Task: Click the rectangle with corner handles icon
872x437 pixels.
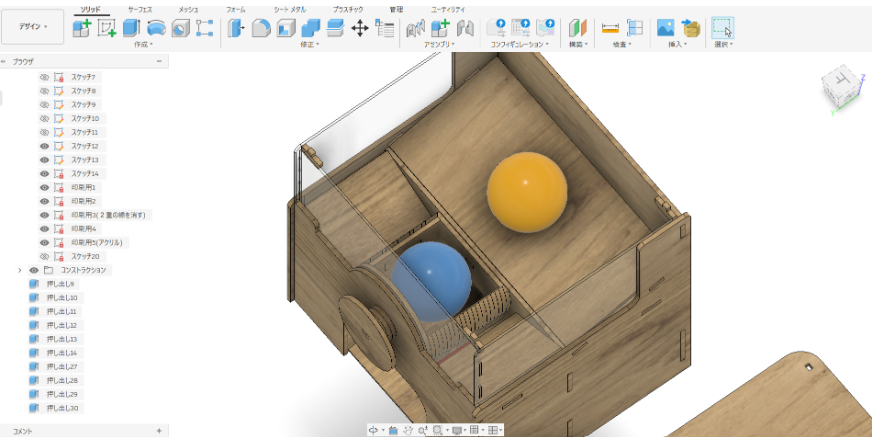Action: [x=205, y=28]
